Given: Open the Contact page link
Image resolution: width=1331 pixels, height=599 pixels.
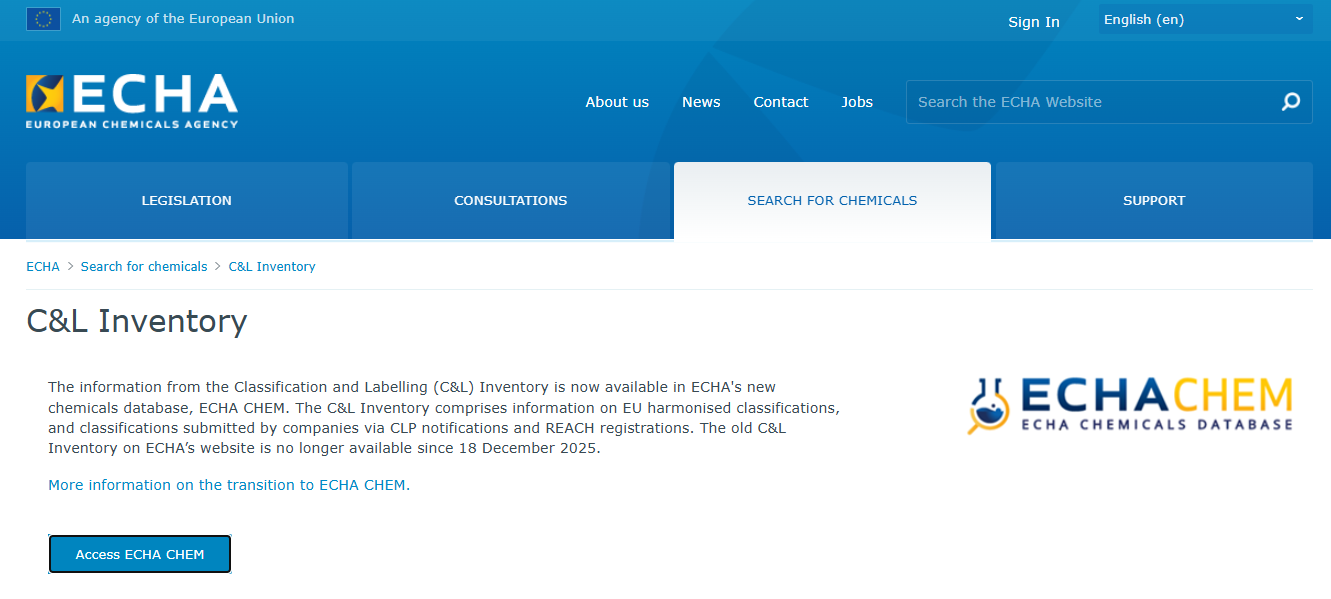Looking at the screenshot, I should 780,102.
